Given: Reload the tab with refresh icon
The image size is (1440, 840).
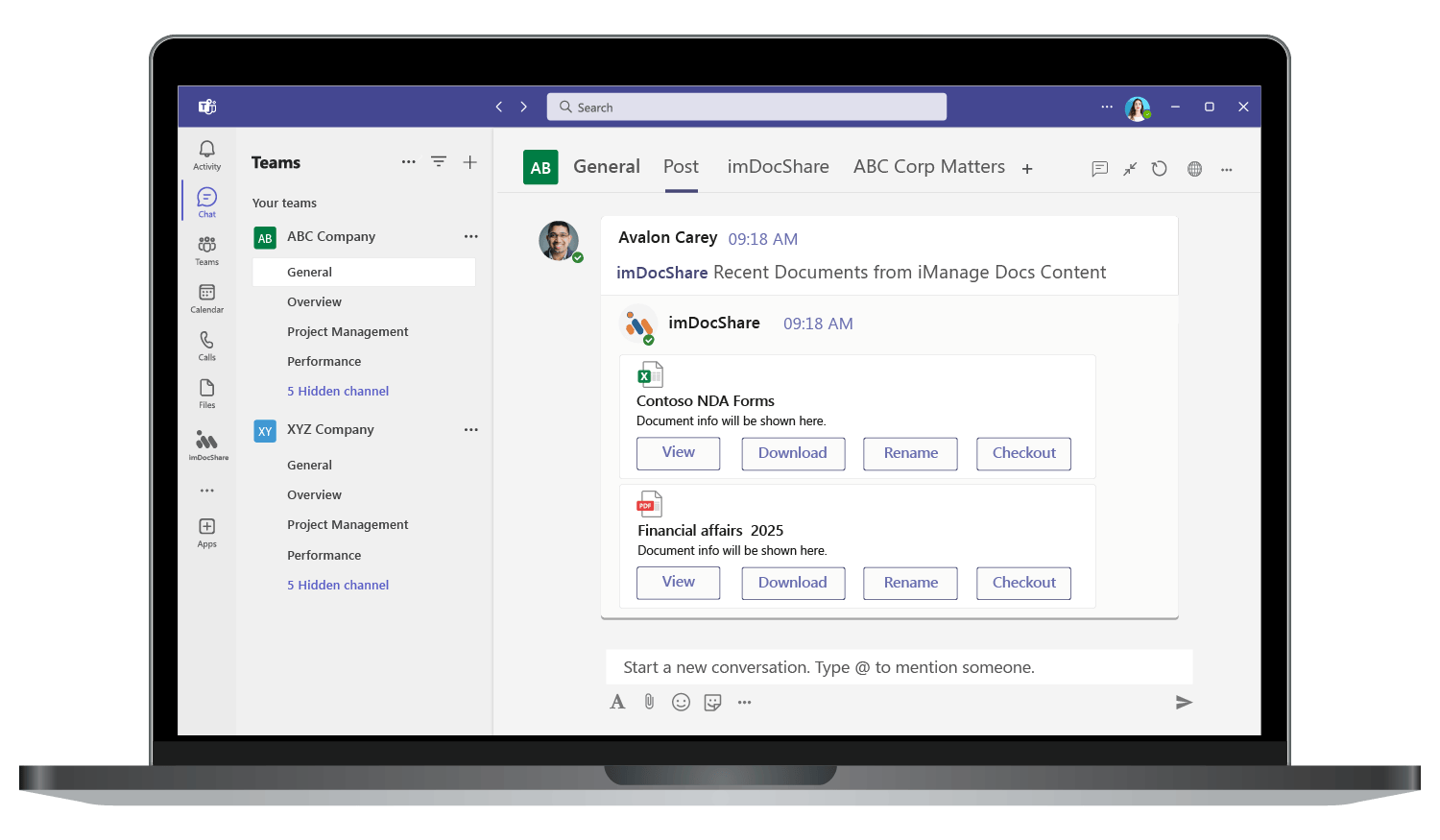Looking at the screenshot, I should coord(1160,169).
